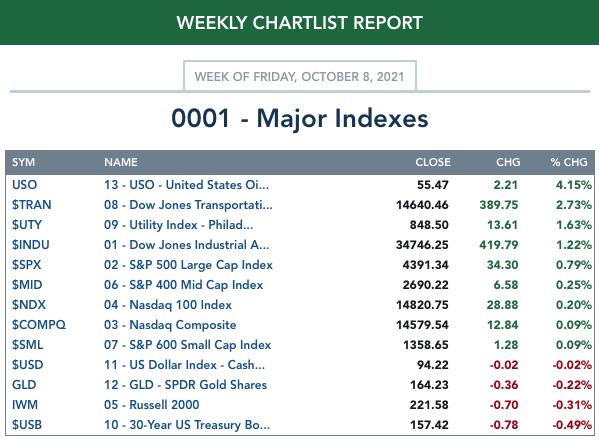Viewport: 599px width, 440px height.
Task: Open S&P 600 Small Cap Index link
Action: [x=188, y=345]
